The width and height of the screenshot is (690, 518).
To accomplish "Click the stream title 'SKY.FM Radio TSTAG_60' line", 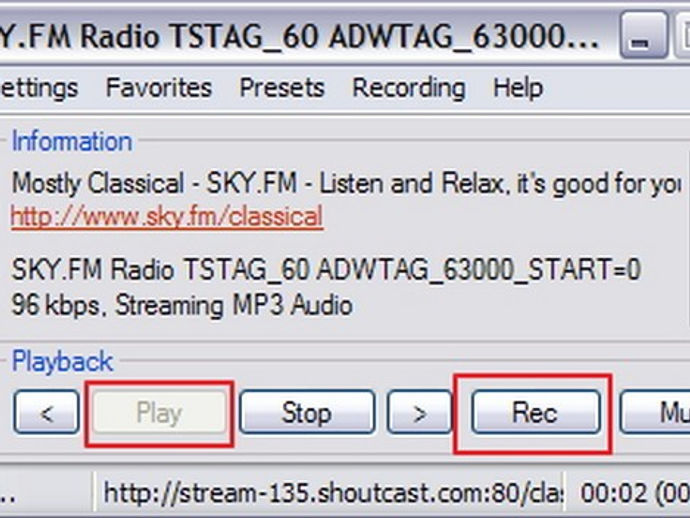I will tap(326, 269).
